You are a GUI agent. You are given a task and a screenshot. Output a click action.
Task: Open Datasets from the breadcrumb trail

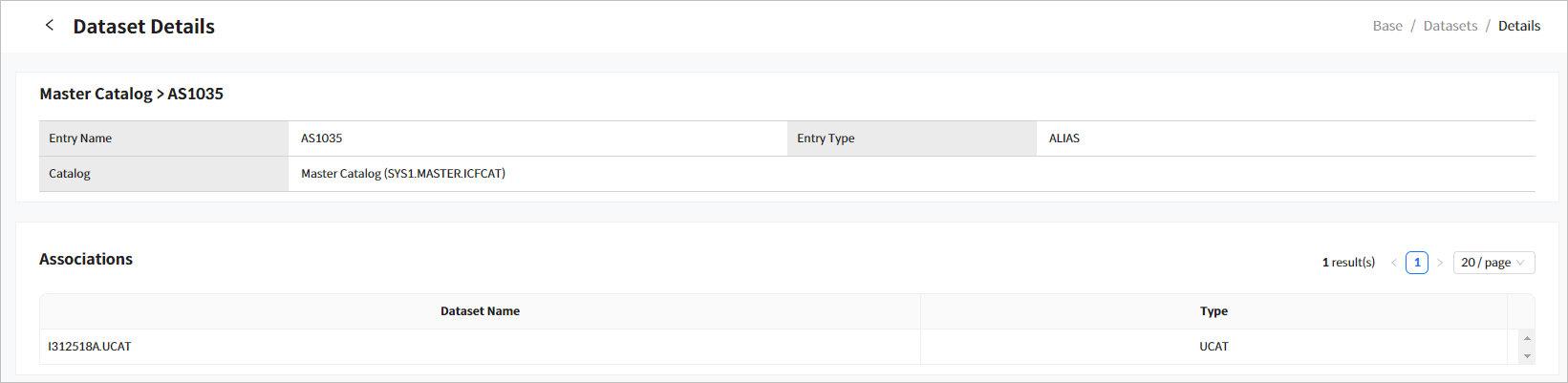click(1450, 26)
